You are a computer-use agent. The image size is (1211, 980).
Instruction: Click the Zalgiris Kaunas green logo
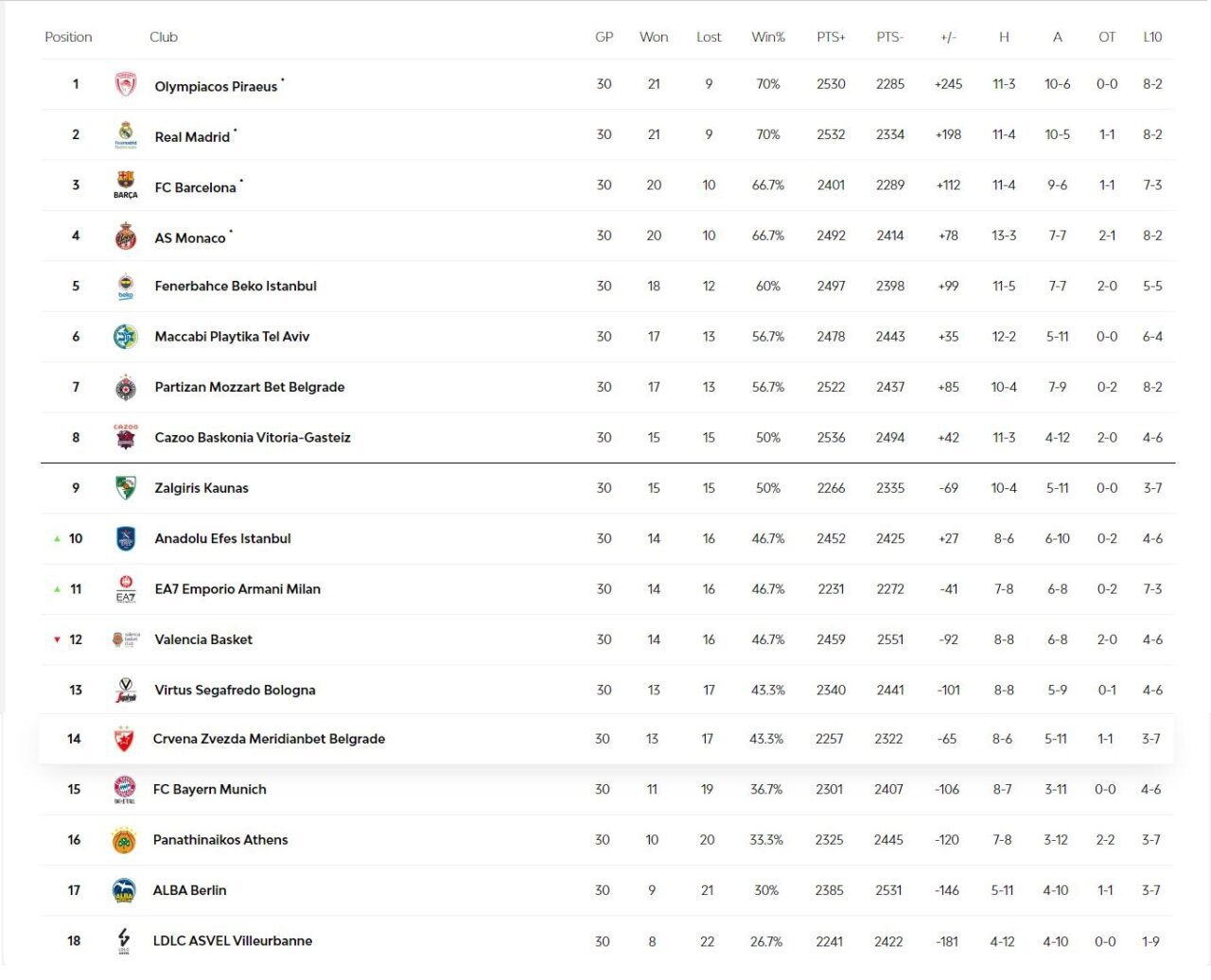click(126, 488)
